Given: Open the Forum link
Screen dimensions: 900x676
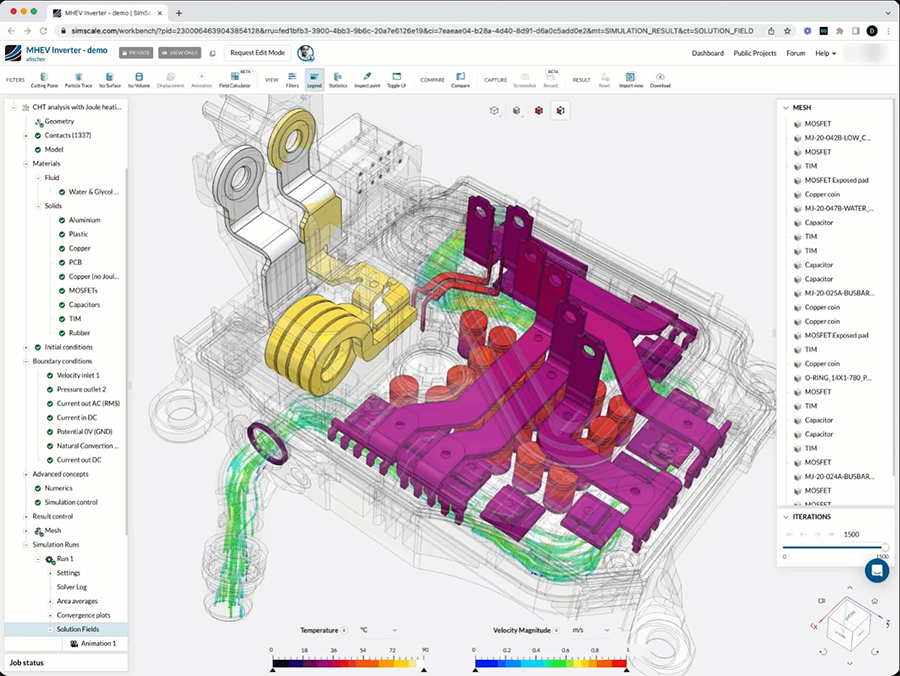Looking at the screenshot, I should click(796, 53).
